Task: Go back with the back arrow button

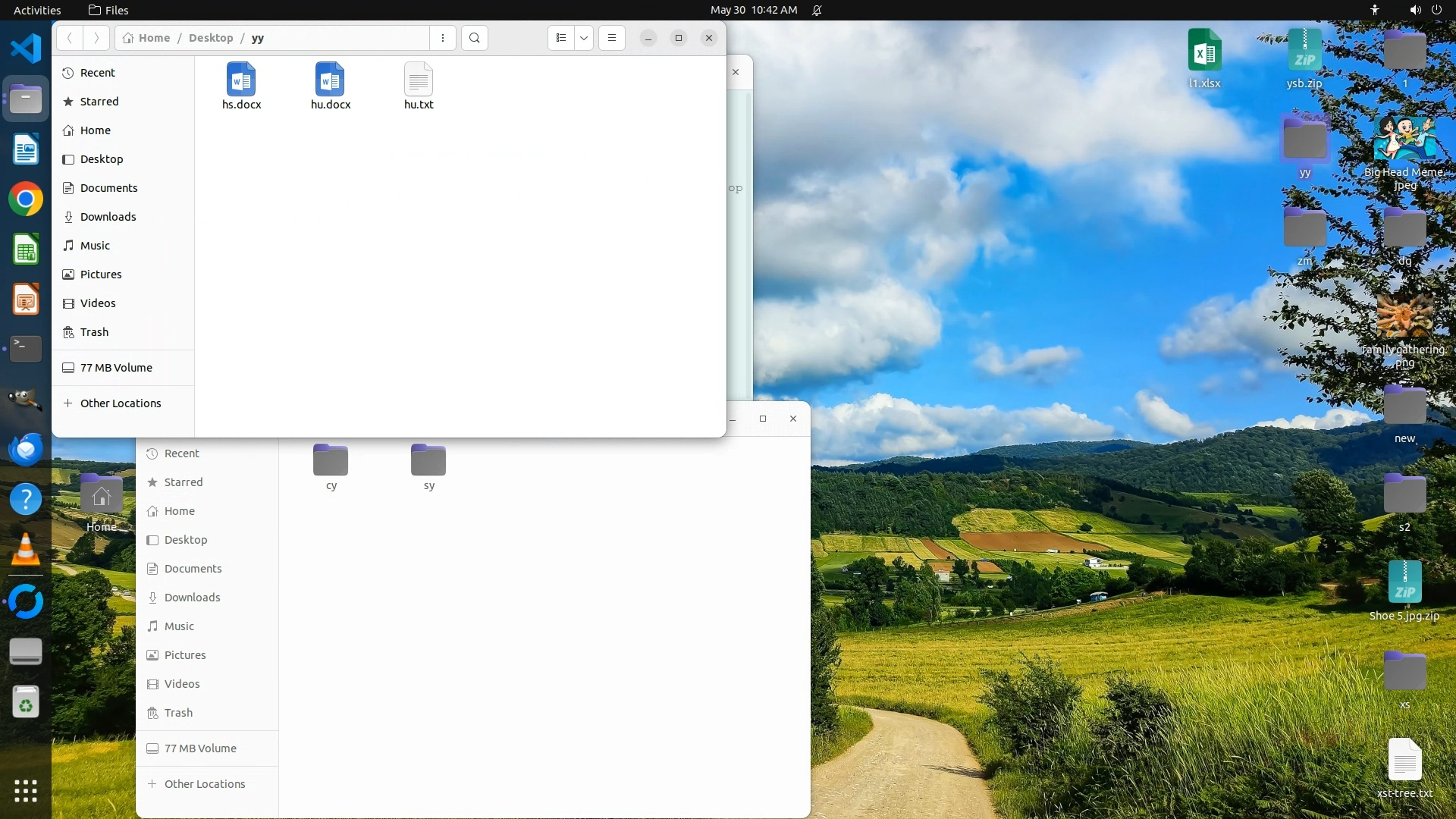Action: [x=70, y=38]
